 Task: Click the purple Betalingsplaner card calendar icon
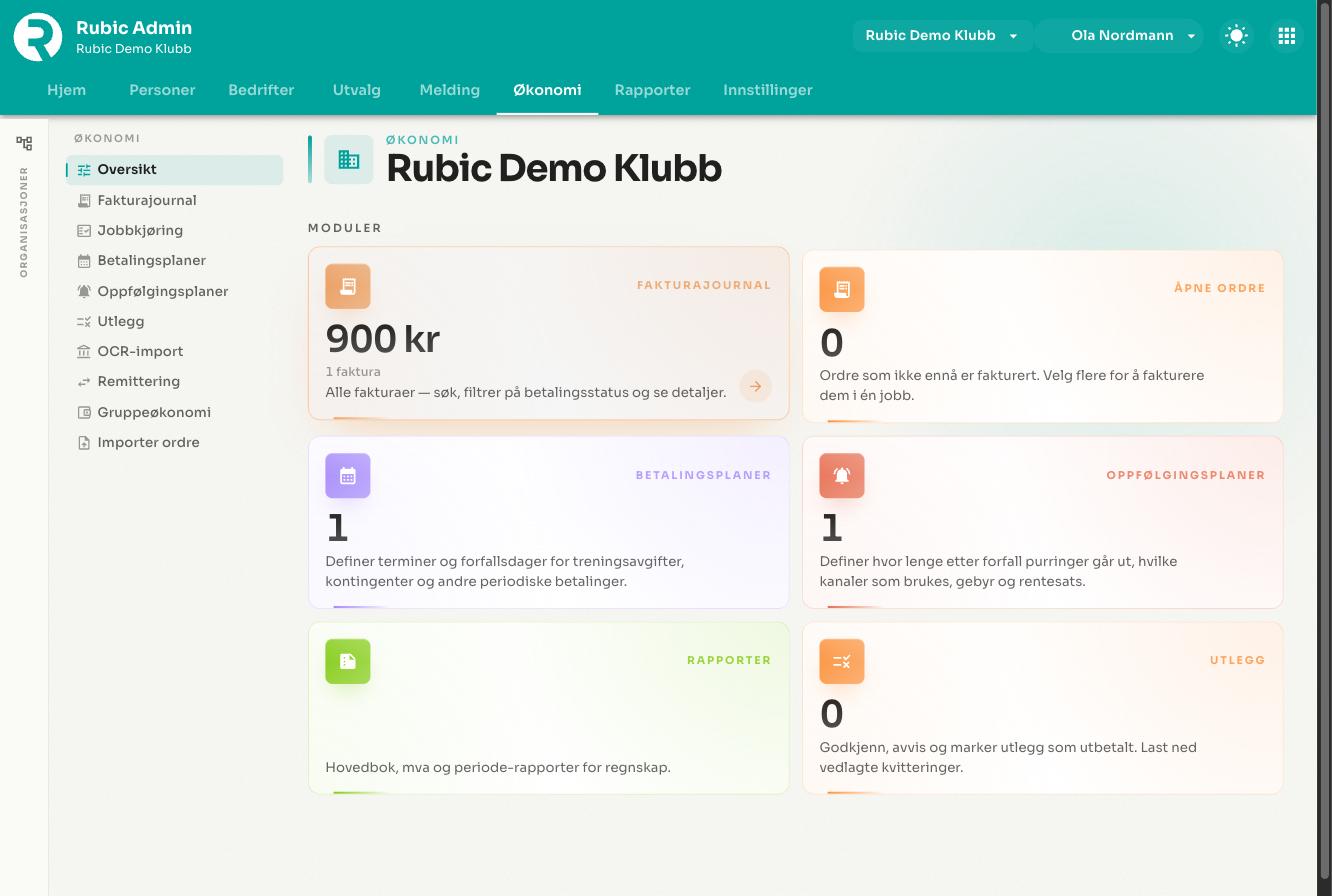pos(348,475)
